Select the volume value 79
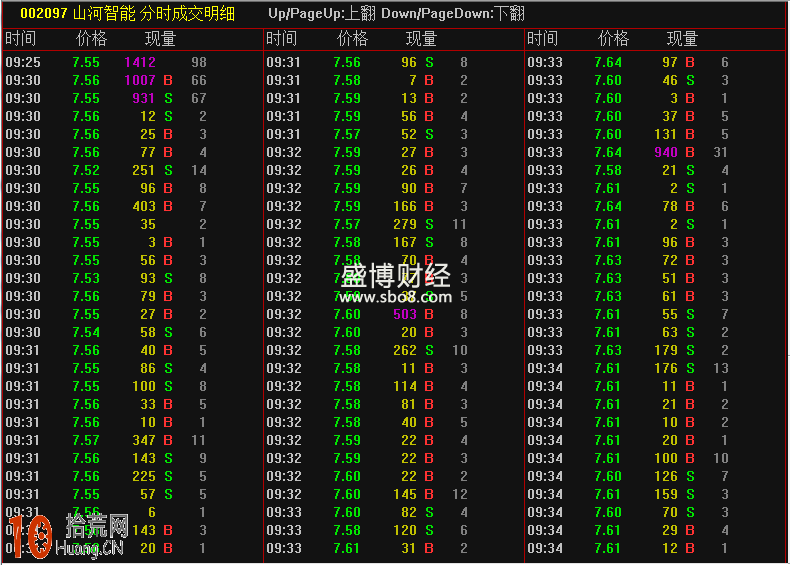 (148, 296)
